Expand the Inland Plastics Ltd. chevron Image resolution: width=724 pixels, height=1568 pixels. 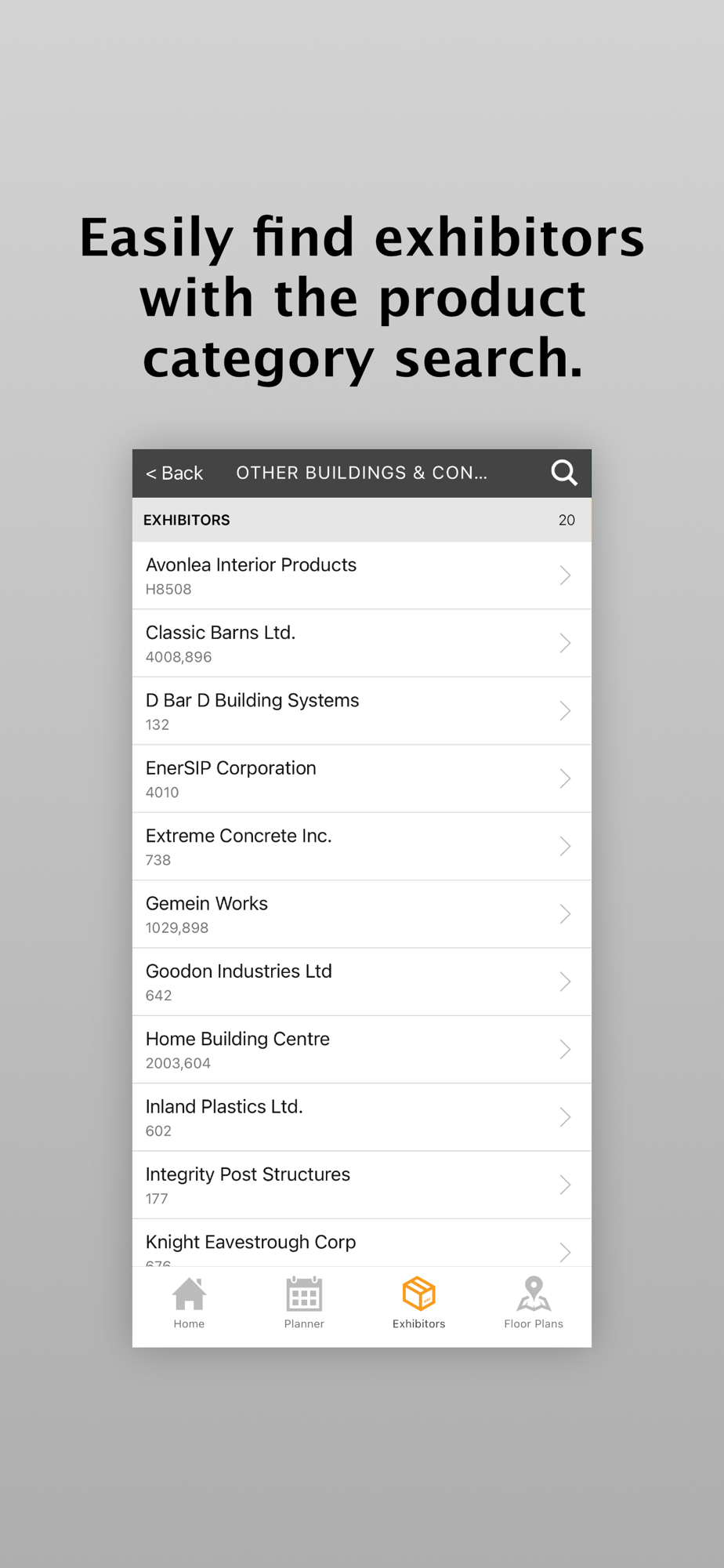(x=565, y=1117)
